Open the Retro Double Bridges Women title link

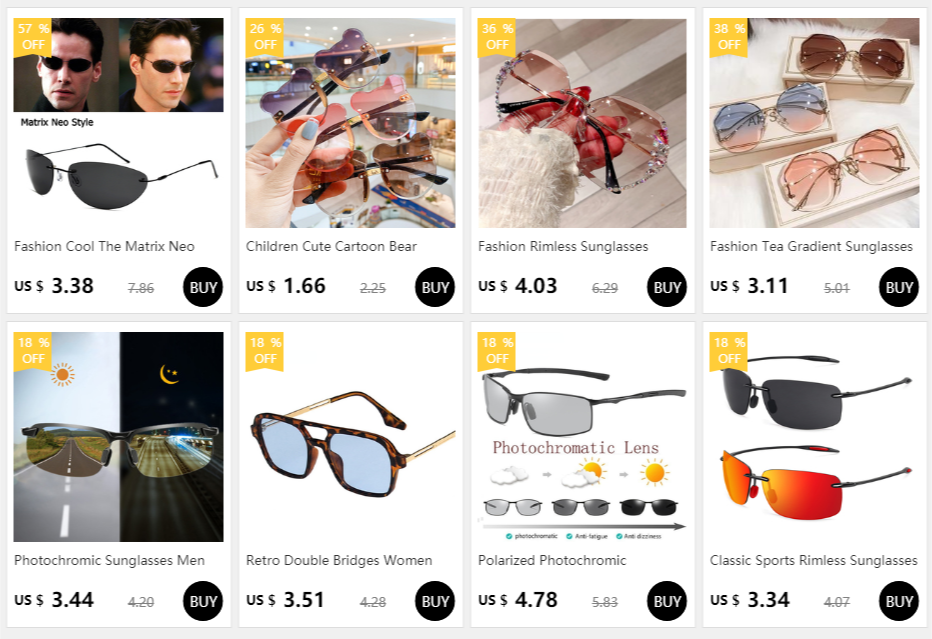[339, 560]
